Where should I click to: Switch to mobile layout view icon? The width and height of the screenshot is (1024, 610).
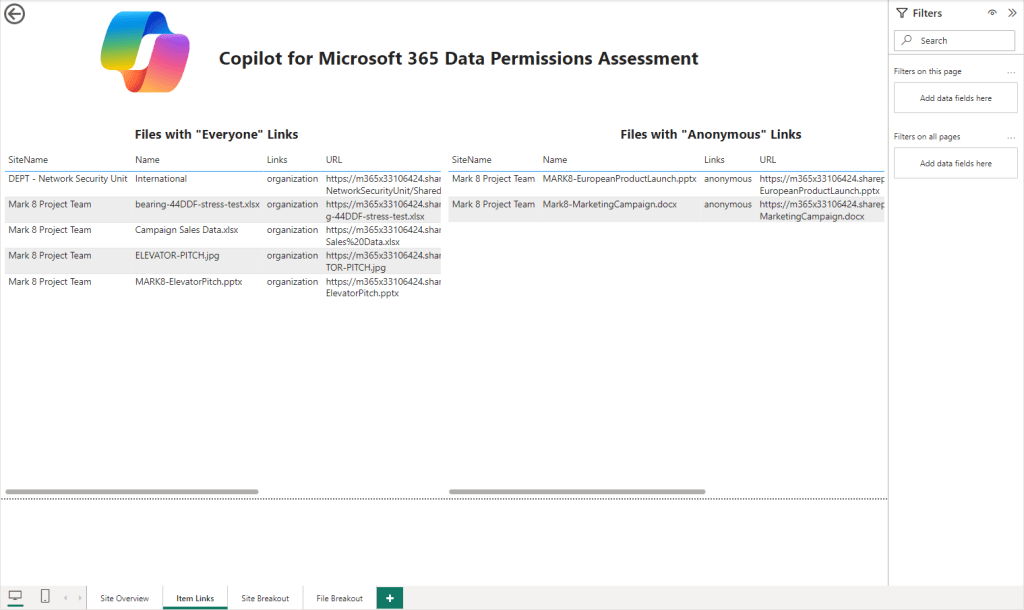[x=45, y=597]
